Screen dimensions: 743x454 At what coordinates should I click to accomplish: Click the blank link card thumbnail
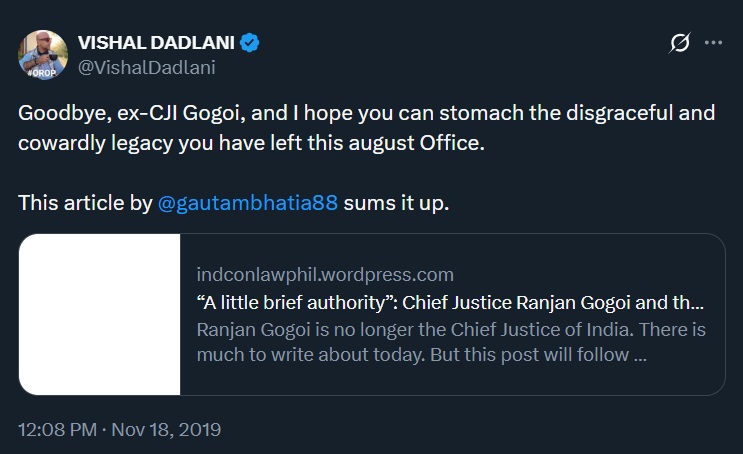coord(100,315)
